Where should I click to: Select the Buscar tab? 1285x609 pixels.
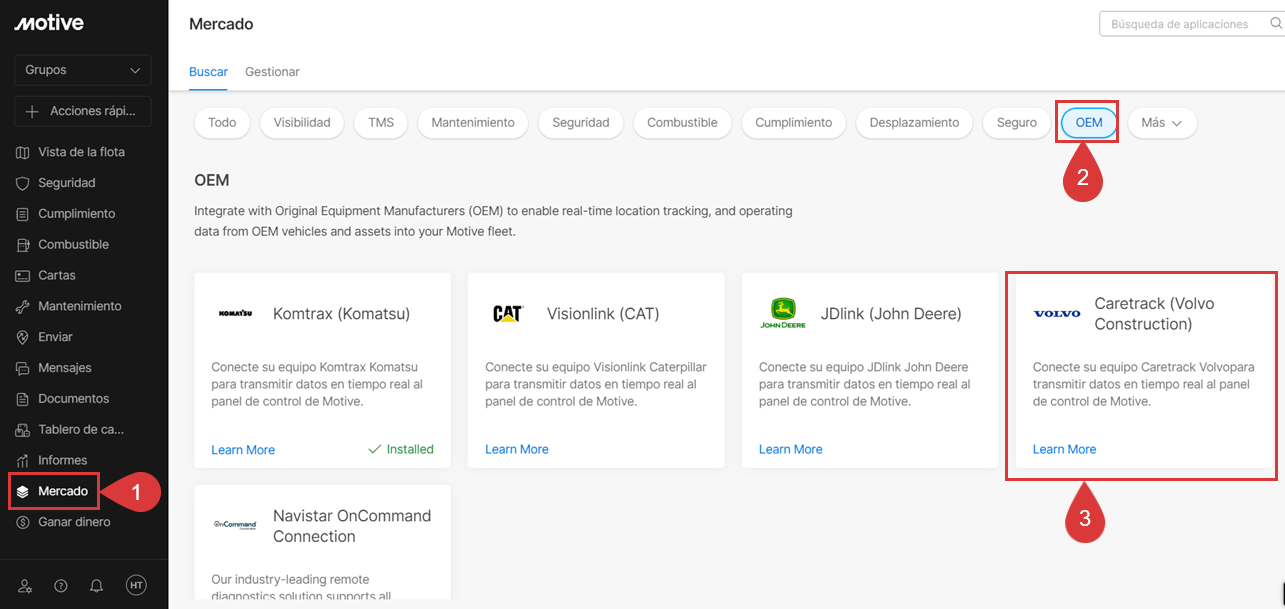208,72
